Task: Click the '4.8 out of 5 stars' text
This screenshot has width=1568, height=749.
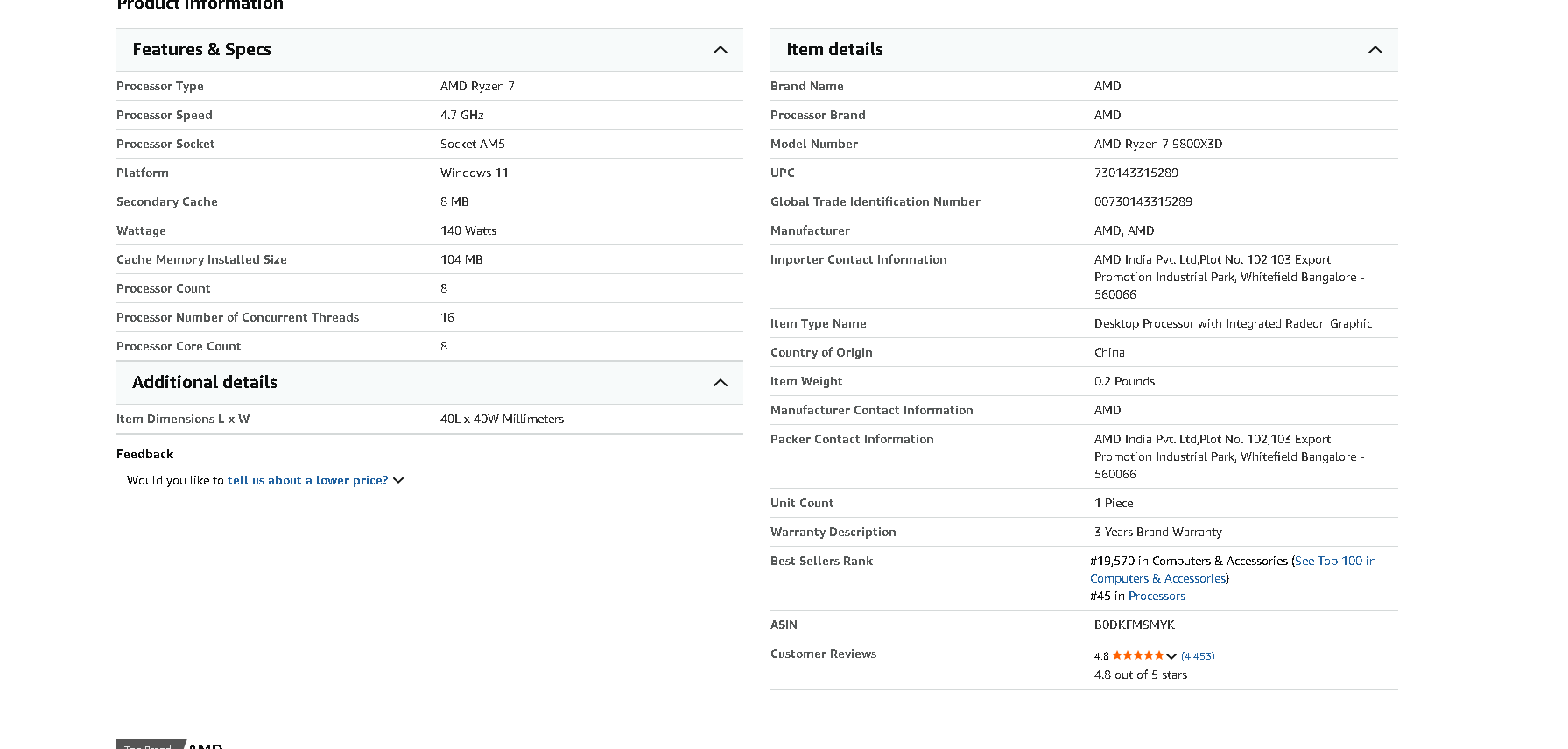Action: (1140, 675)
